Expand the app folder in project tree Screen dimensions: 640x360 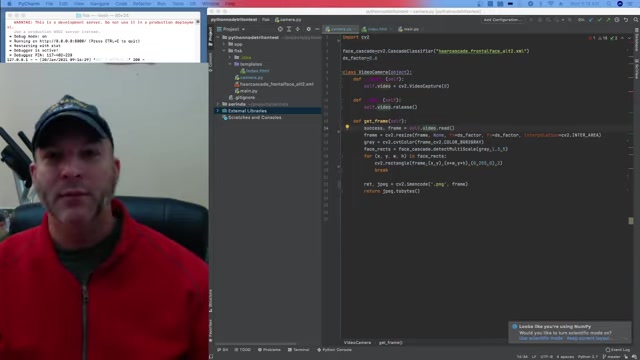[x=224, y=44]
